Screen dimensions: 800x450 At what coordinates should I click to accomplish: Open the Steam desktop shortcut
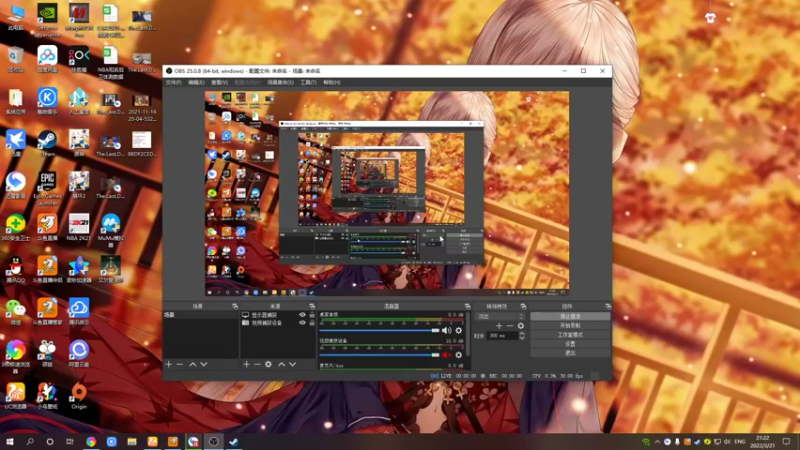[x=47, y=143]
